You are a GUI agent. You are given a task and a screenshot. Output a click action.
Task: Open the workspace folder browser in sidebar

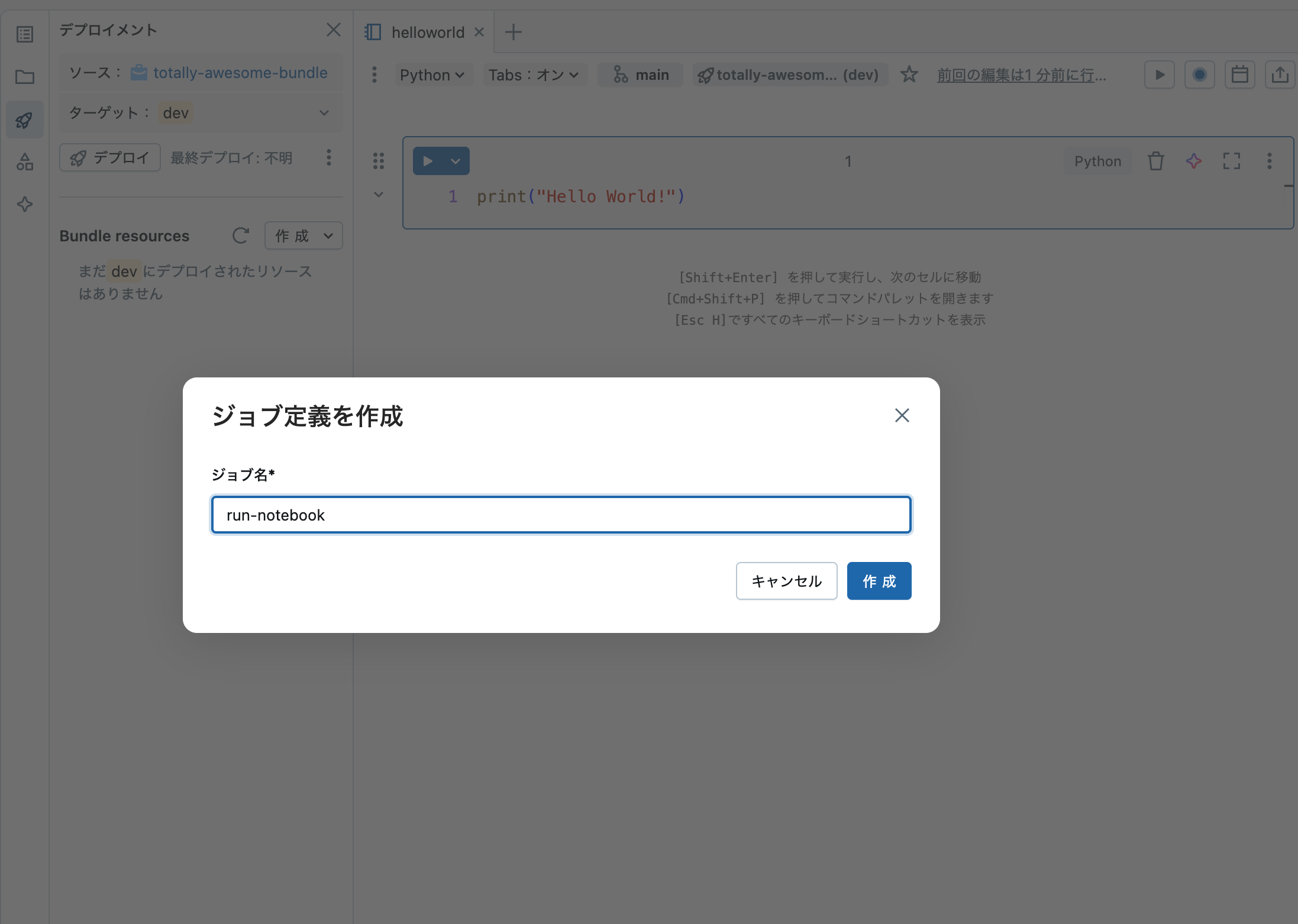coord(24,77)
